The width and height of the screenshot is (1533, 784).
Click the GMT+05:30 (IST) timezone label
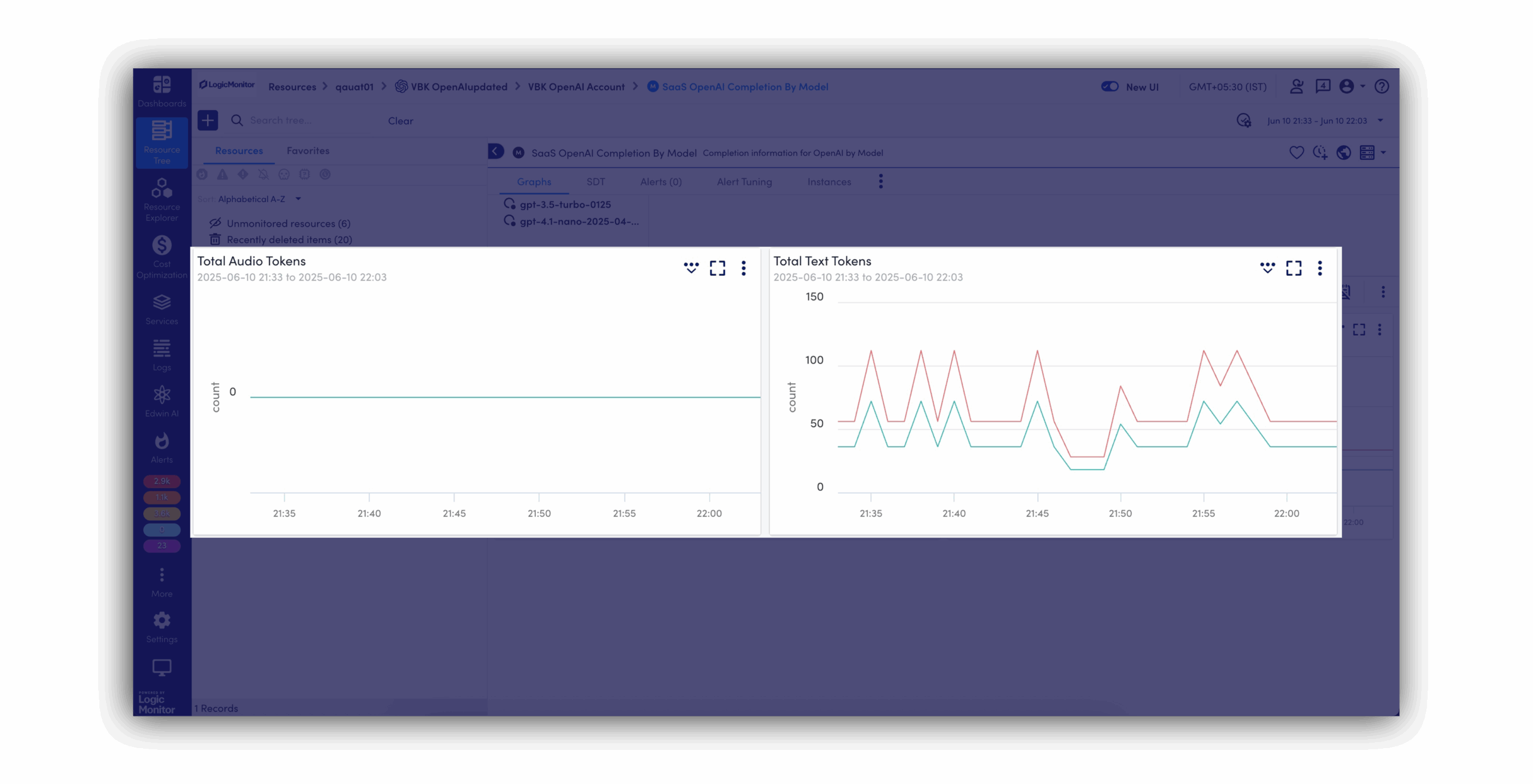(1228, 87)
